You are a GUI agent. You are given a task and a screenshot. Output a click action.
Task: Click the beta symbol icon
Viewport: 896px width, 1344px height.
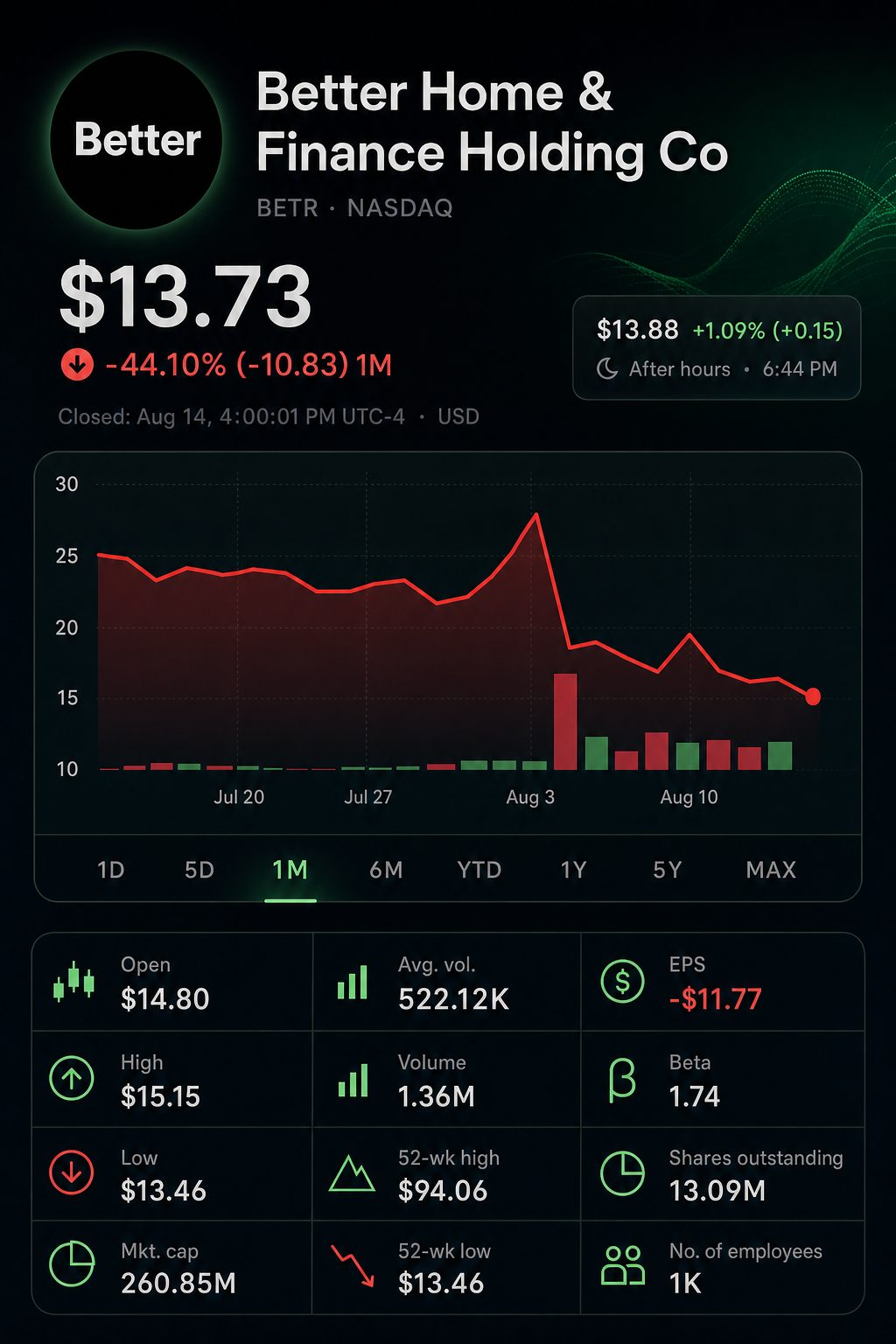tap(621, 1080)
